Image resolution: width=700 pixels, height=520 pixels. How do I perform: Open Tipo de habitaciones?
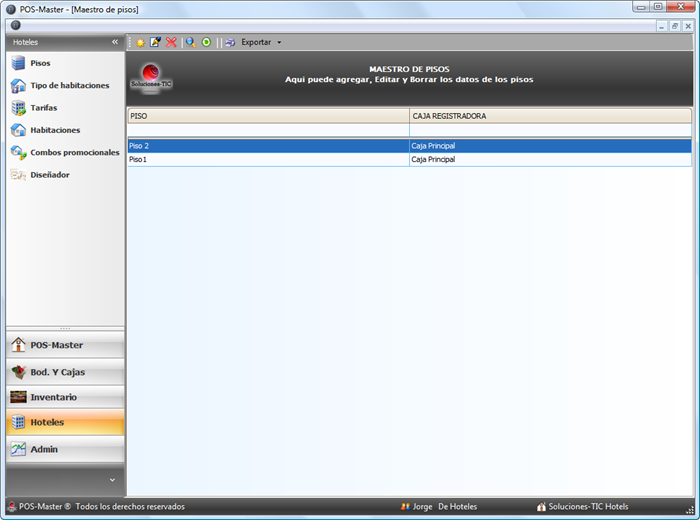[65, 85]
